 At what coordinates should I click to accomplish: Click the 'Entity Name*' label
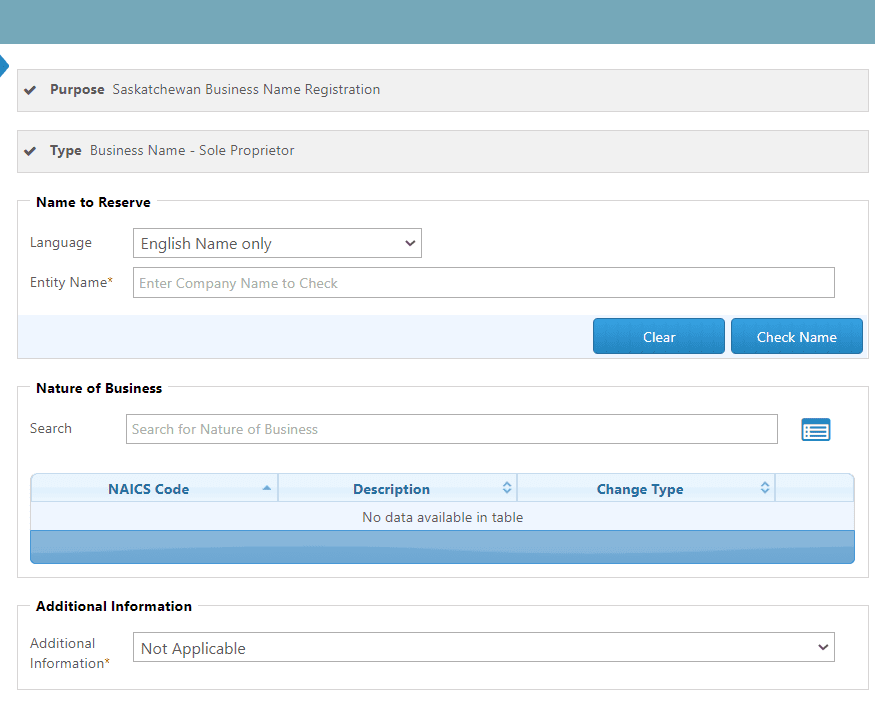pos(71,282)
